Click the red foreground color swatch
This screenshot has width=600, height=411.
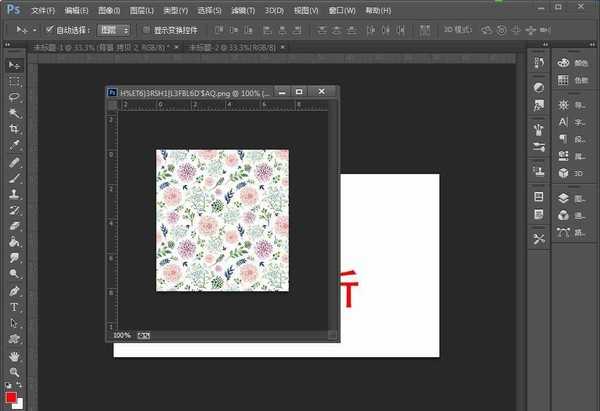point(11,398)
